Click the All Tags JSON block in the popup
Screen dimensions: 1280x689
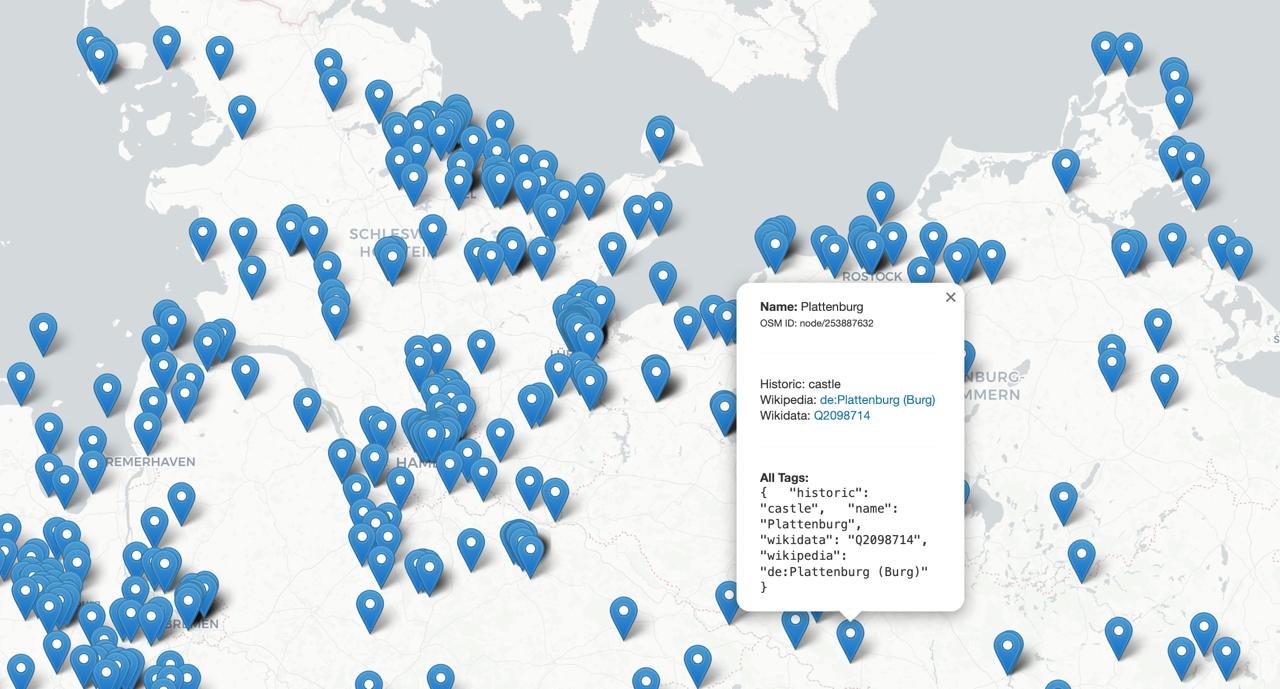coord(845,540)
